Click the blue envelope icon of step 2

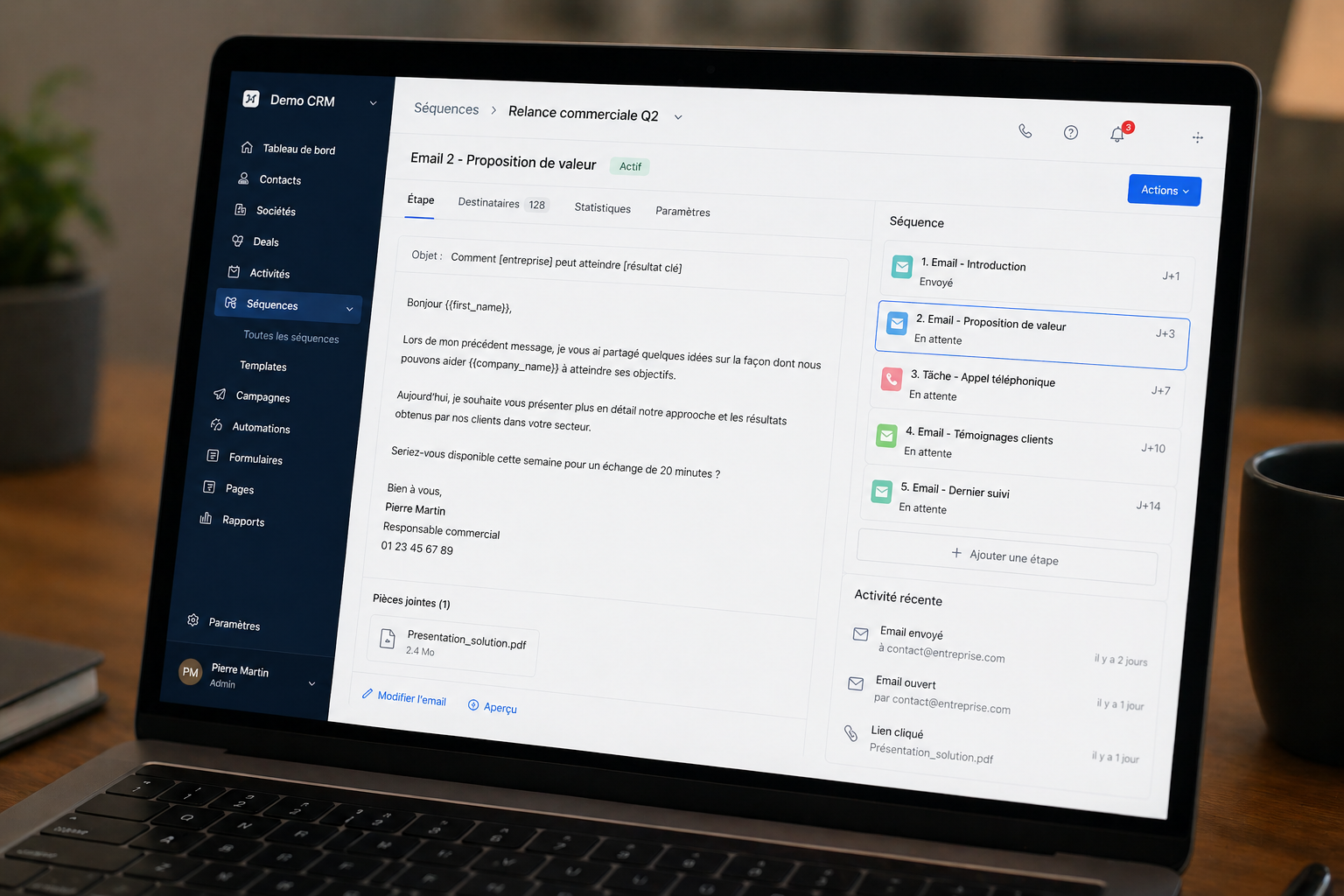click(897, 323)
